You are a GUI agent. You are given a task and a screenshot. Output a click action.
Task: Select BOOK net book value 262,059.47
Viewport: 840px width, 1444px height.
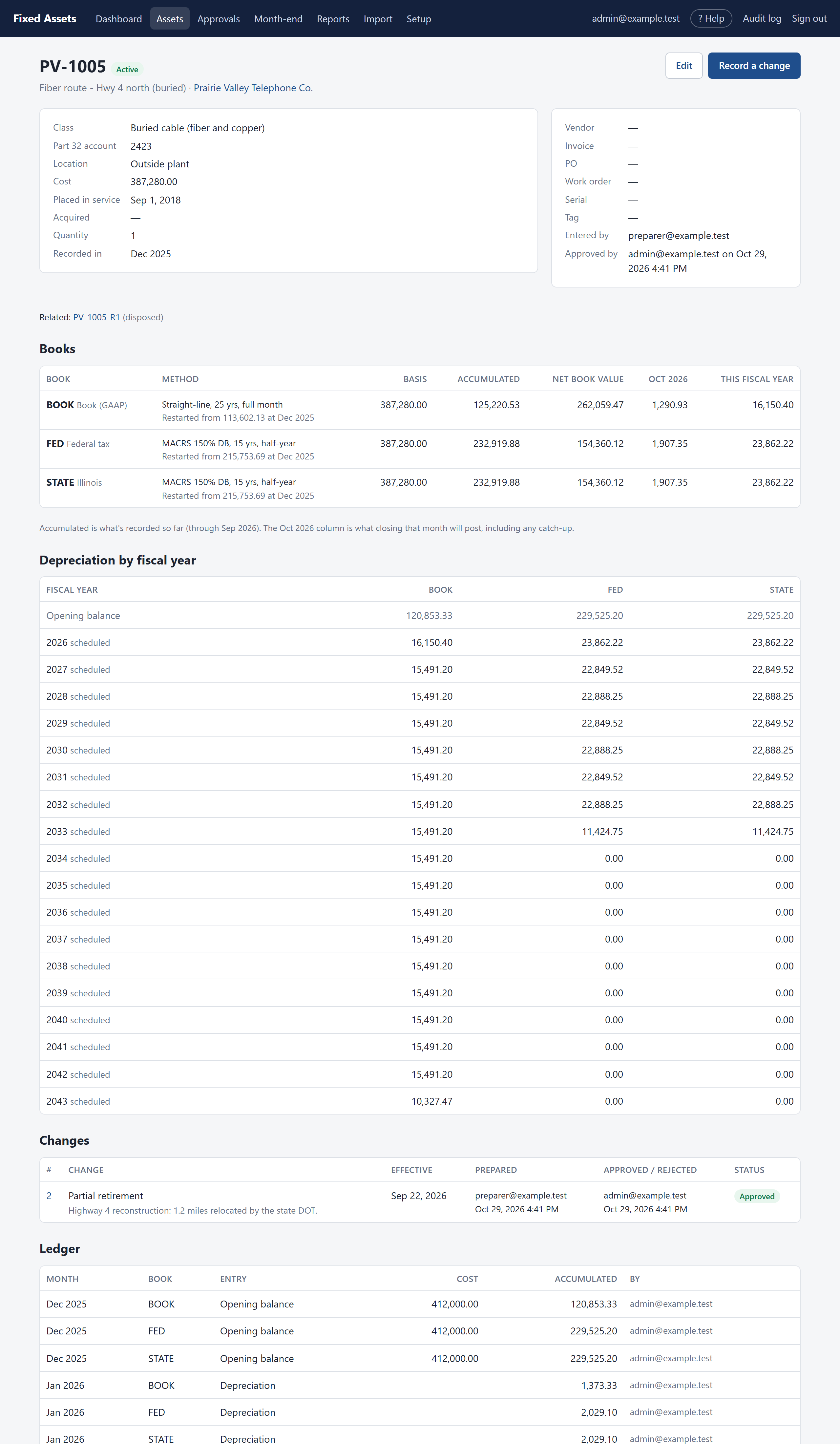click(x=600, y=405)
